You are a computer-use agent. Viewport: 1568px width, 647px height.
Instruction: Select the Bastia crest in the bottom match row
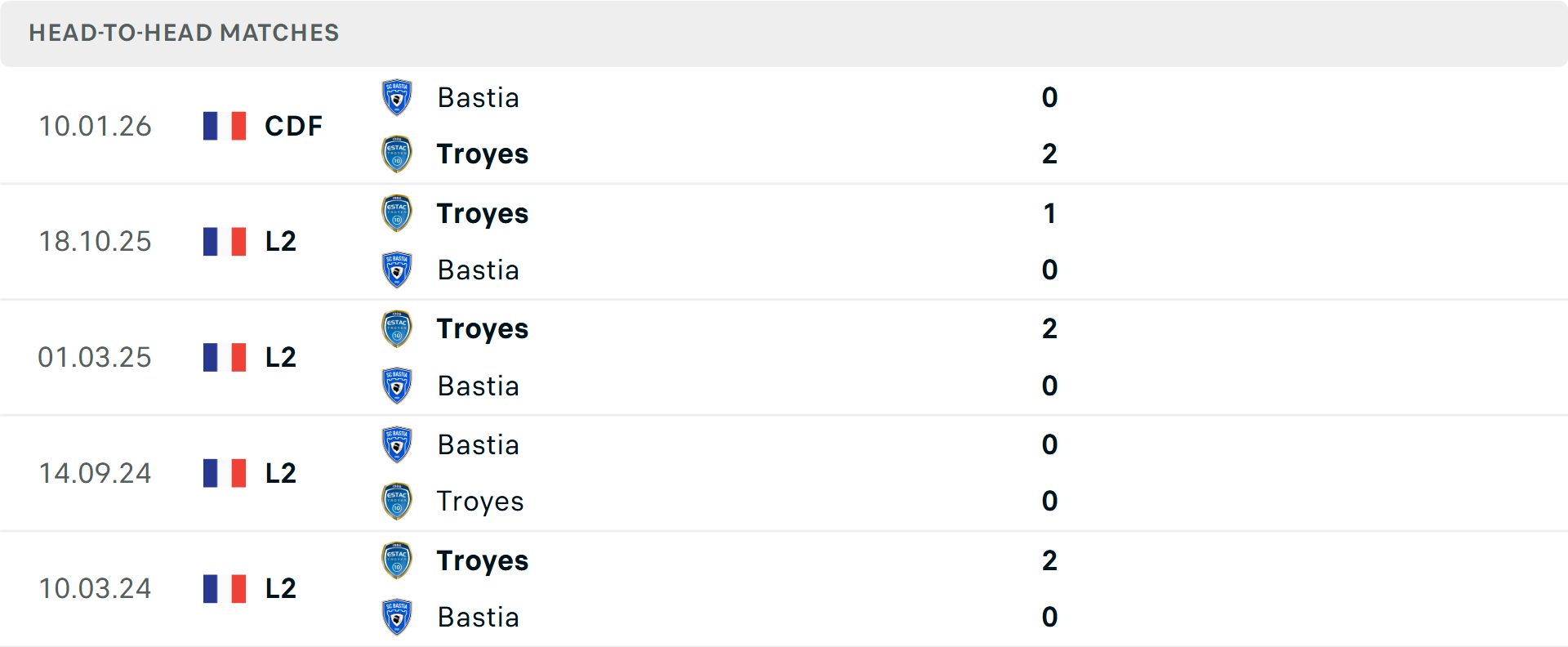pyautogui.click(x=397, y=617)
